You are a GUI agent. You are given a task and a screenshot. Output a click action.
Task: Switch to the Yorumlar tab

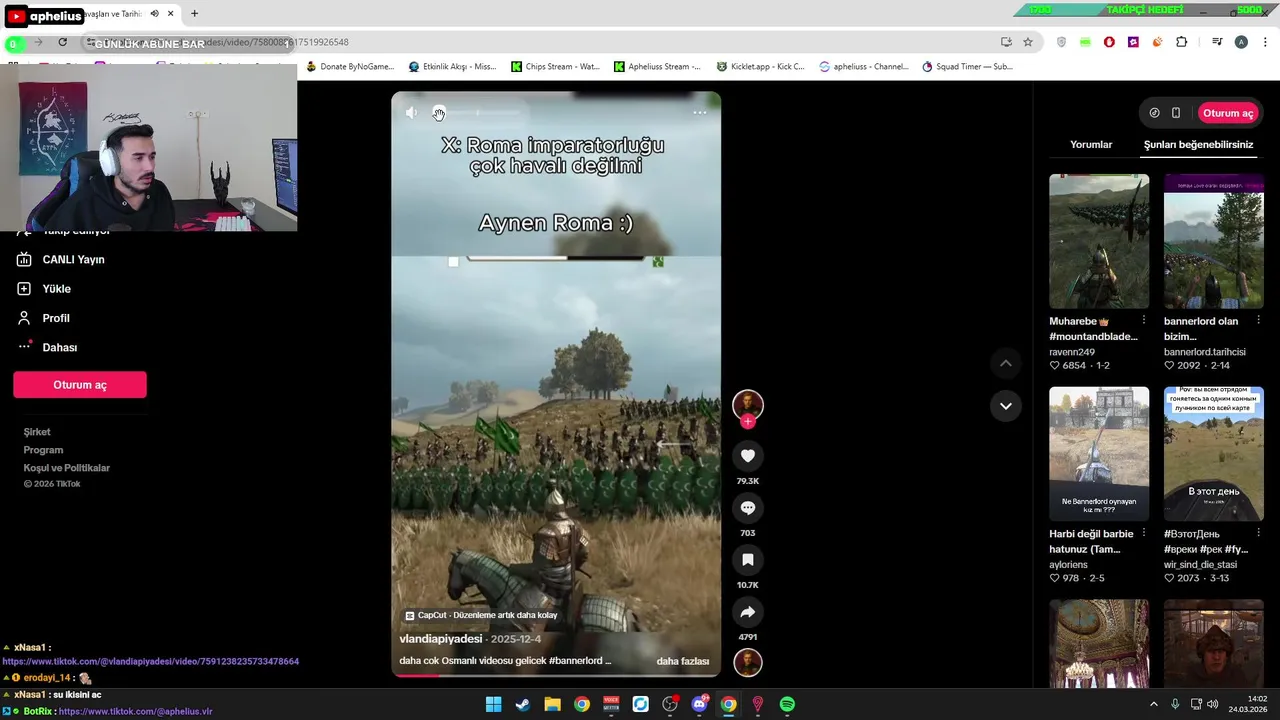1091,144
